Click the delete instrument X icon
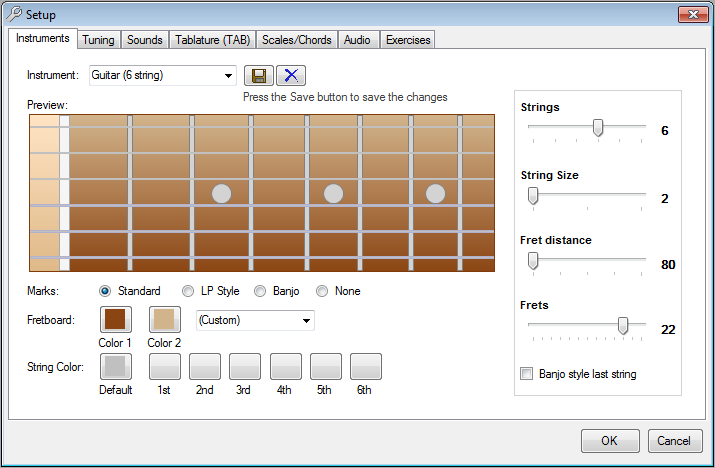The image size is (715, 468). click(x=291, y=76)
